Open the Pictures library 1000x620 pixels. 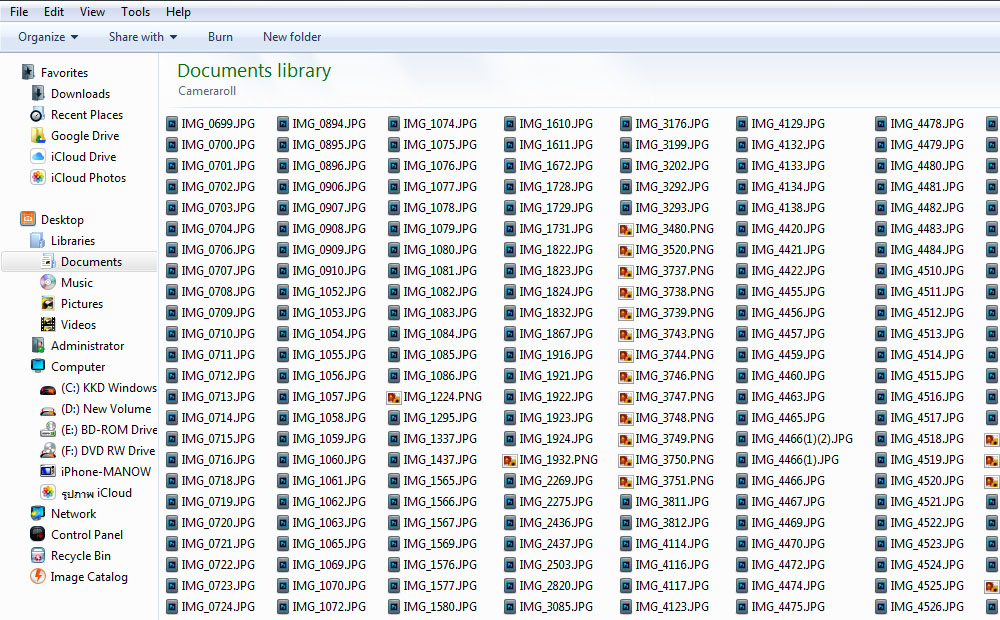click(76, 303)
